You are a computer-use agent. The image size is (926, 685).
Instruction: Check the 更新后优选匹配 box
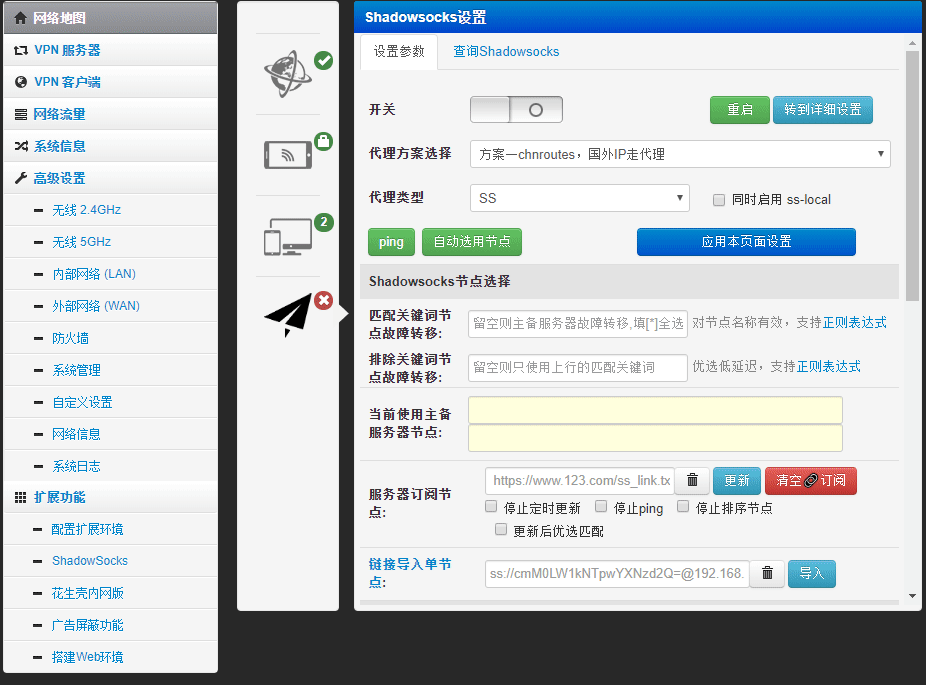501,529
